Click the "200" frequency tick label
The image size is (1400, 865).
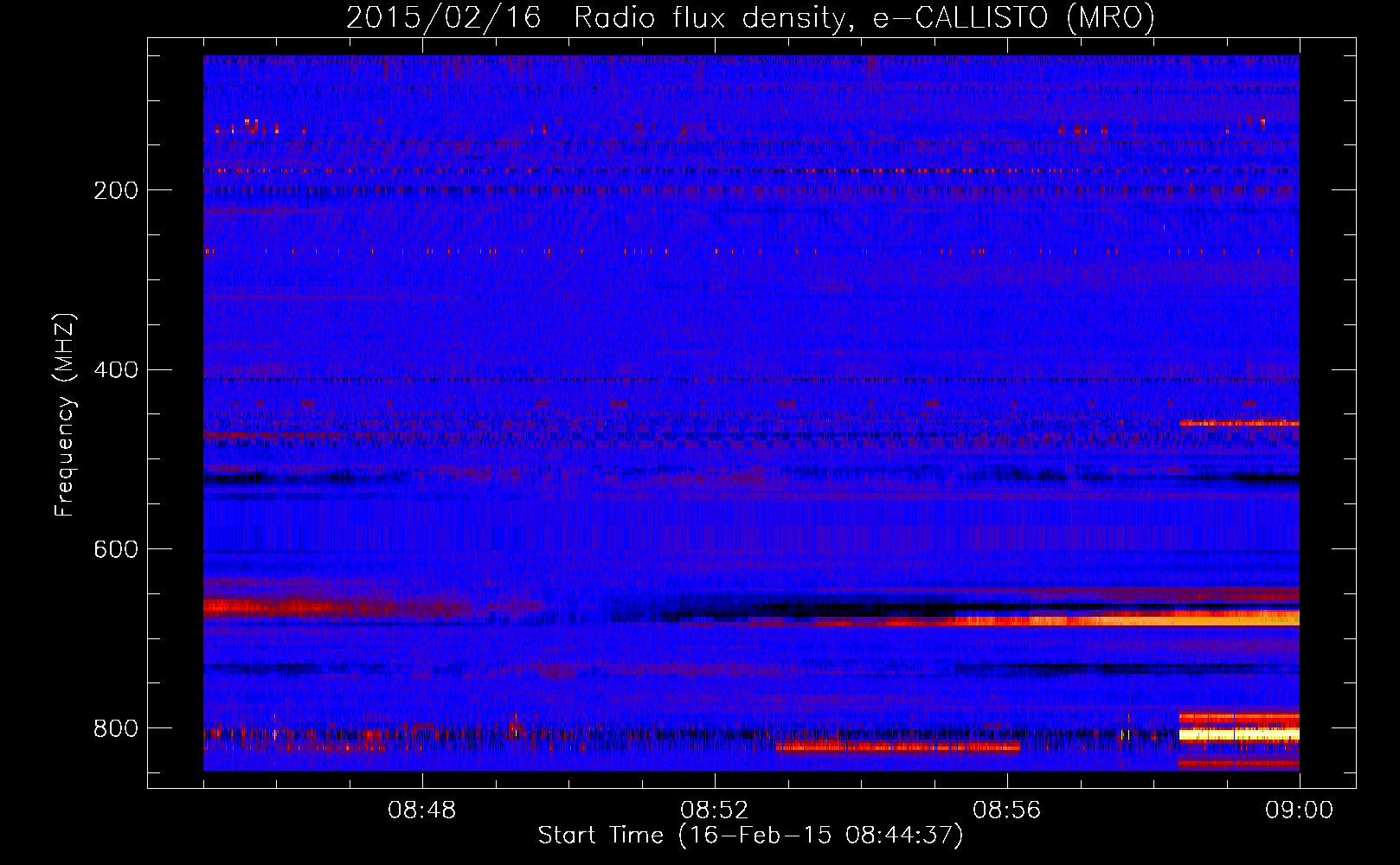[115, 190]
